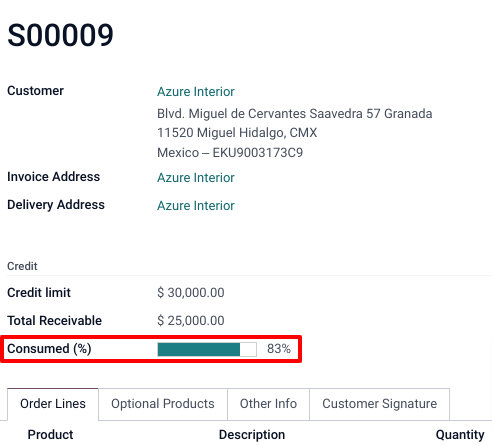Open the Delivery Address Azure Interior link
Screen dimensions: 492x446
coord(196,206)
